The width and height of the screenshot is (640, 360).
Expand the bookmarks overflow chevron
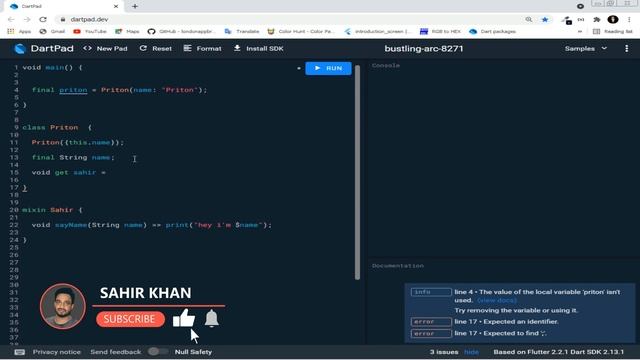click(580, 31)
